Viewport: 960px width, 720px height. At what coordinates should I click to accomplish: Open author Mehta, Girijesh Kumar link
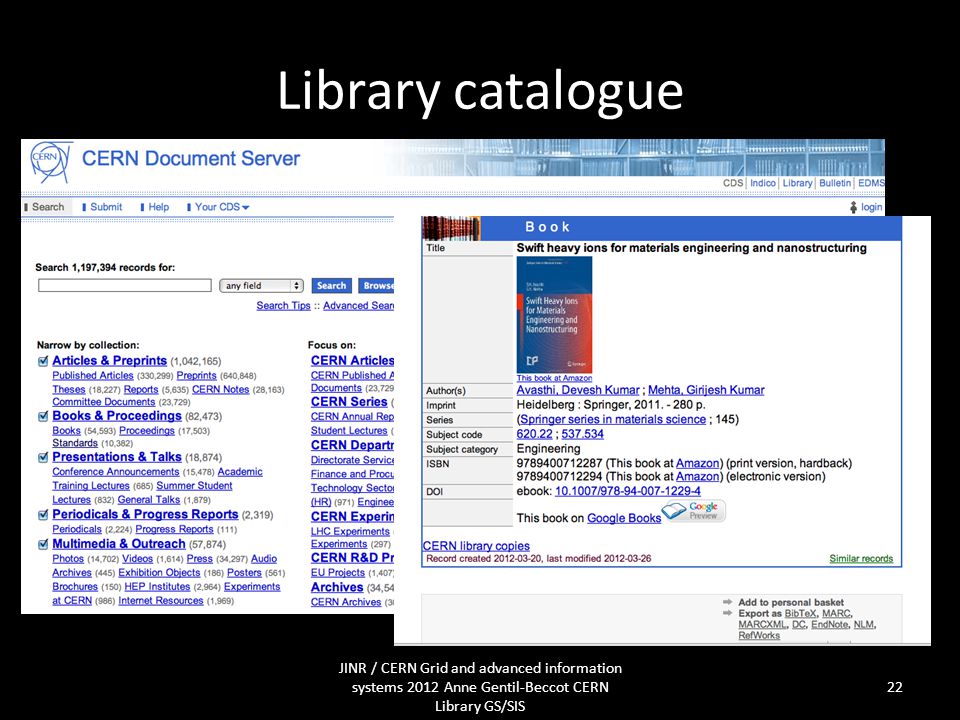706,390
